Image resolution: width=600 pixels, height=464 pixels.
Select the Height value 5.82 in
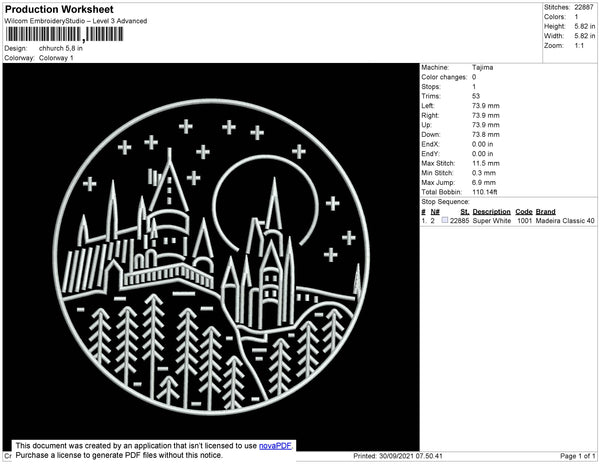[x=585, y=26]
